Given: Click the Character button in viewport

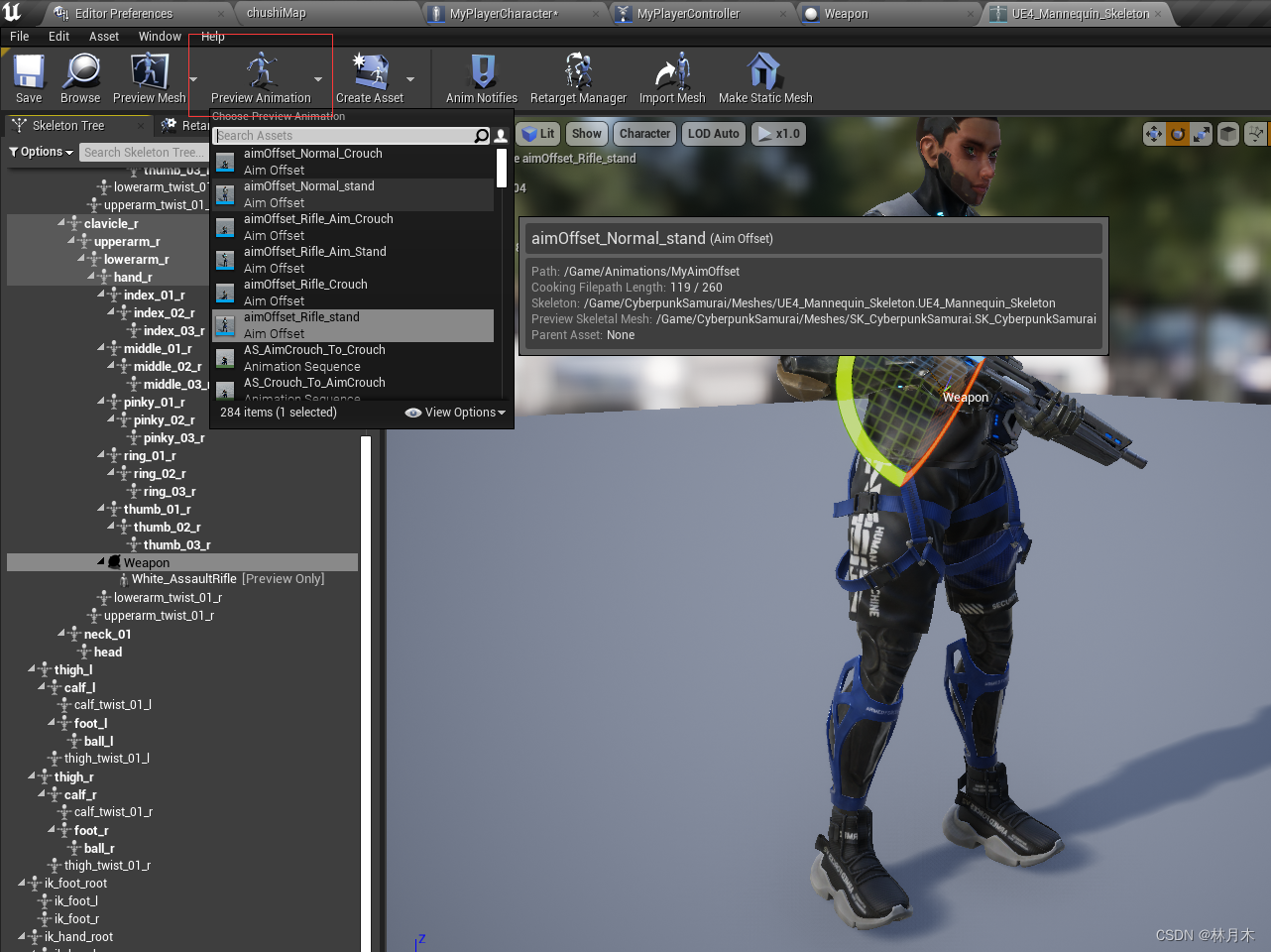Looking at the screenshot, I should [644, 134].
